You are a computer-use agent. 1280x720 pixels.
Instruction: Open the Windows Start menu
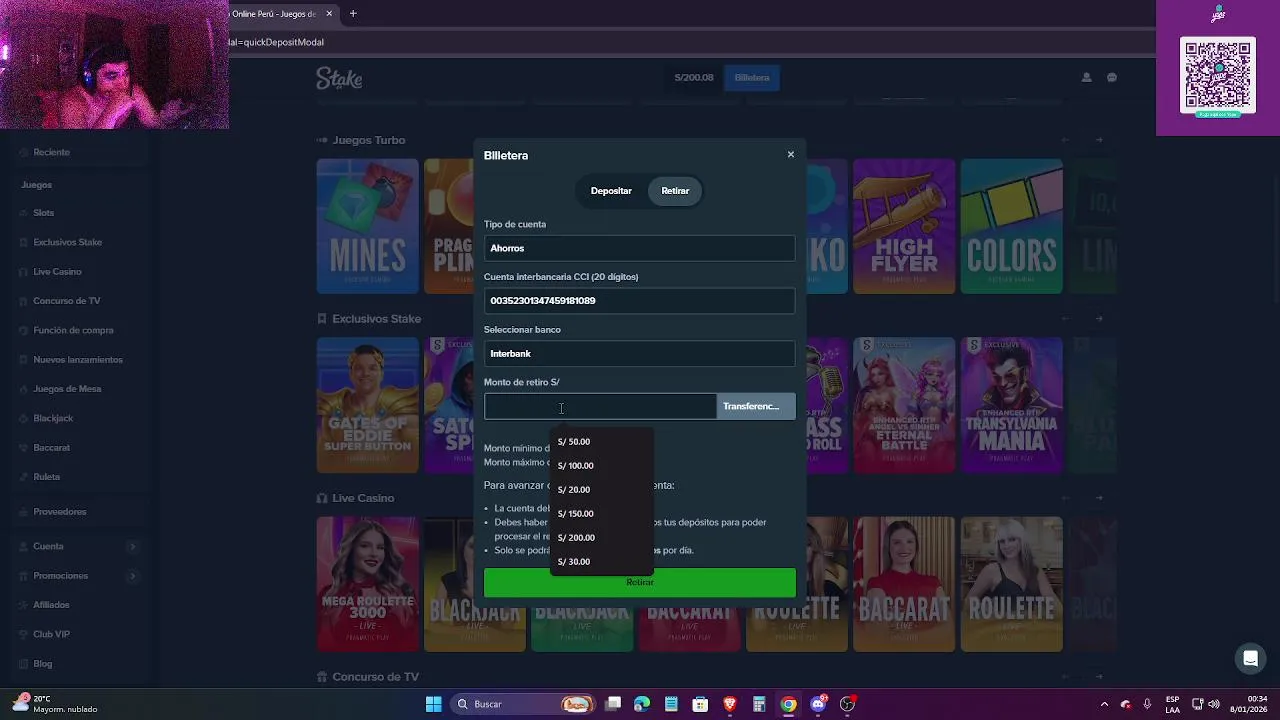433,704
